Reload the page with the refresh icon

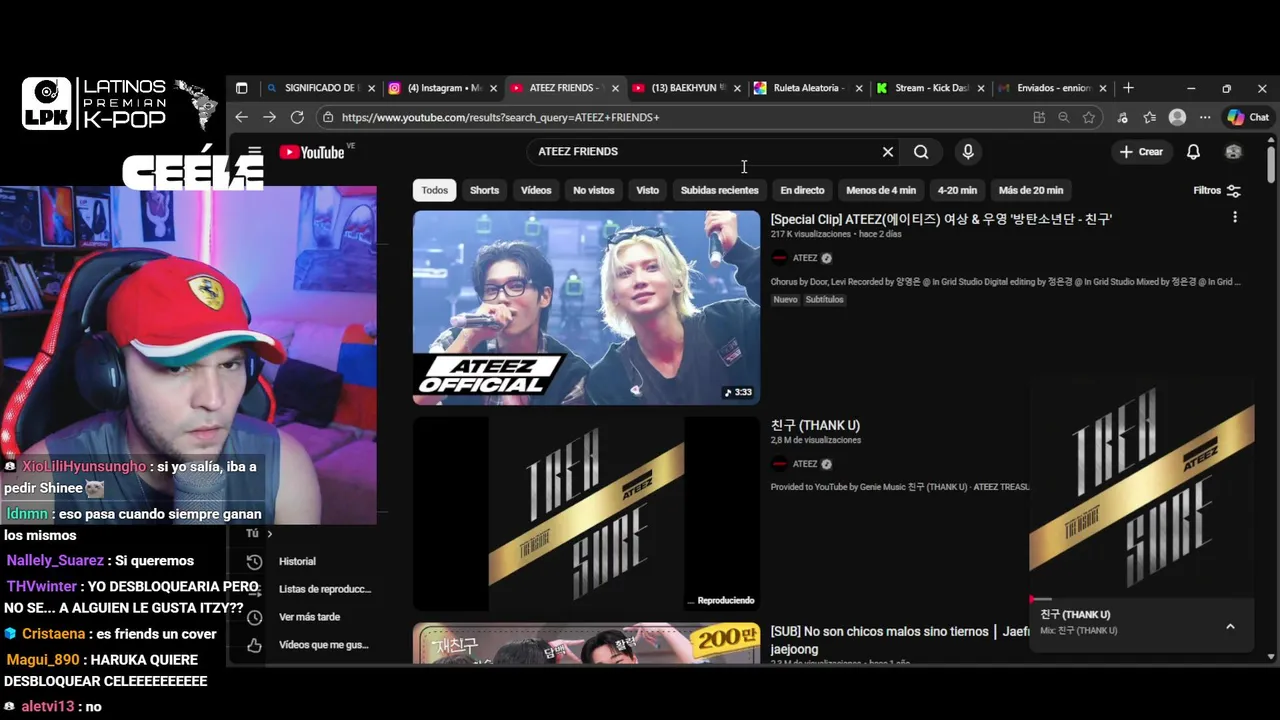[297, 117]
